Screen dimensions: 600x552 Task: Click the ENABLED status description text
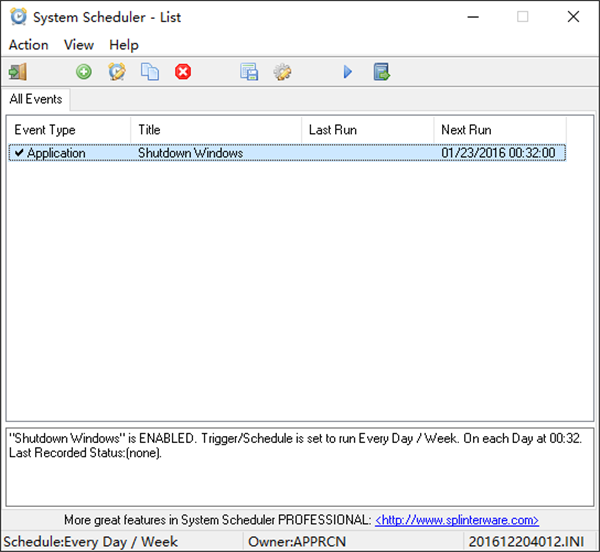coord(295,438)
